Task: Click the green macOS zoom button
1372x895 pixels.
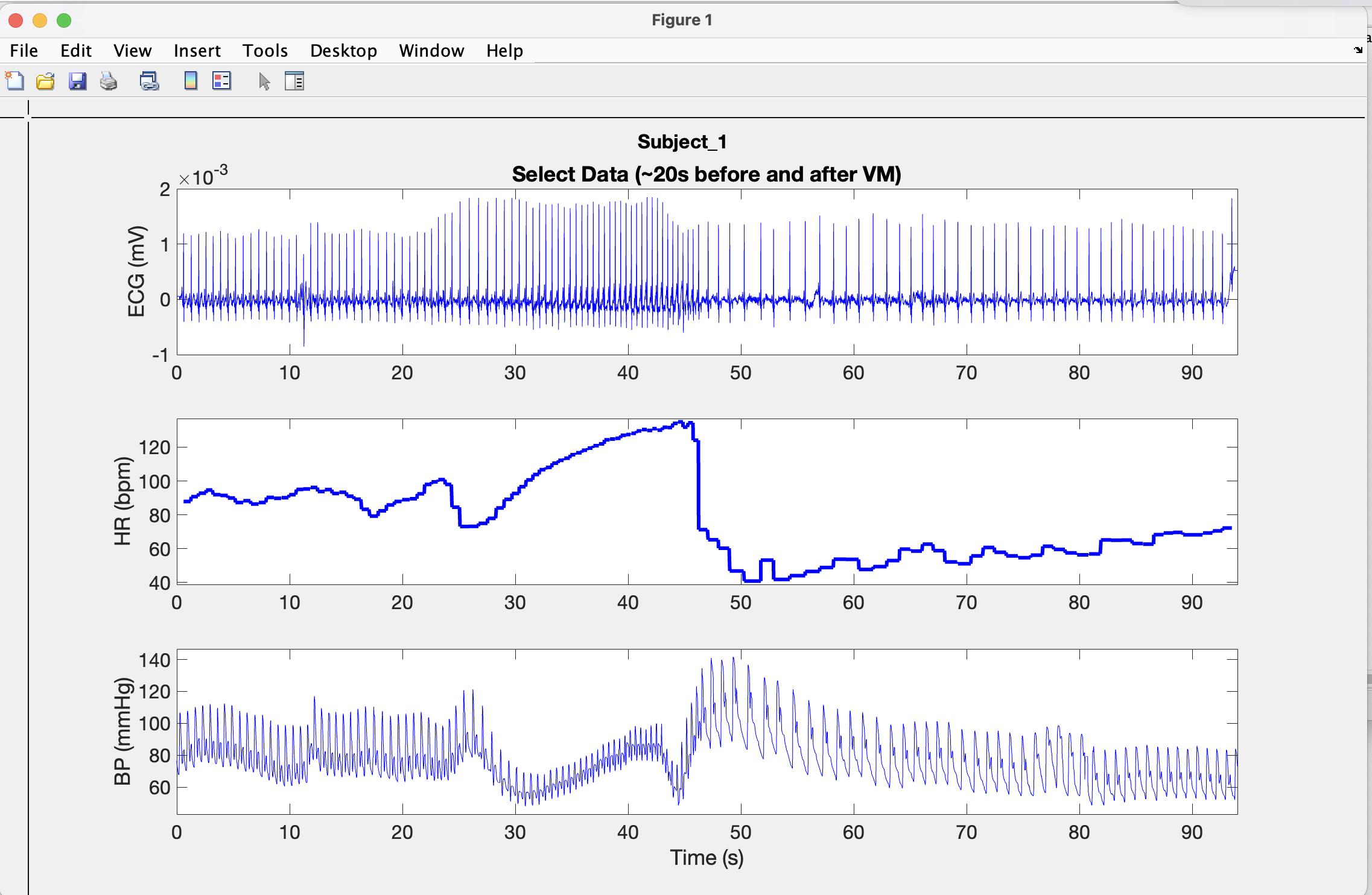Action: (x=64, y=21)
